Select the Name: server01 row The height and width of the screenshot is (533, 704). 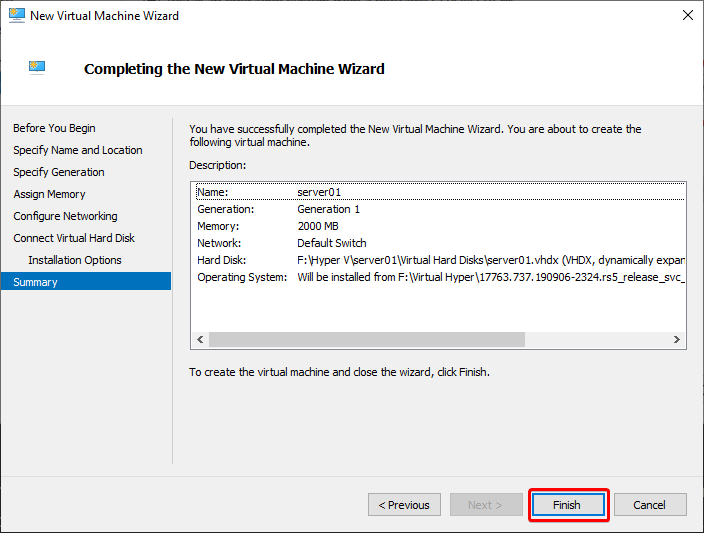click(440, 192)
